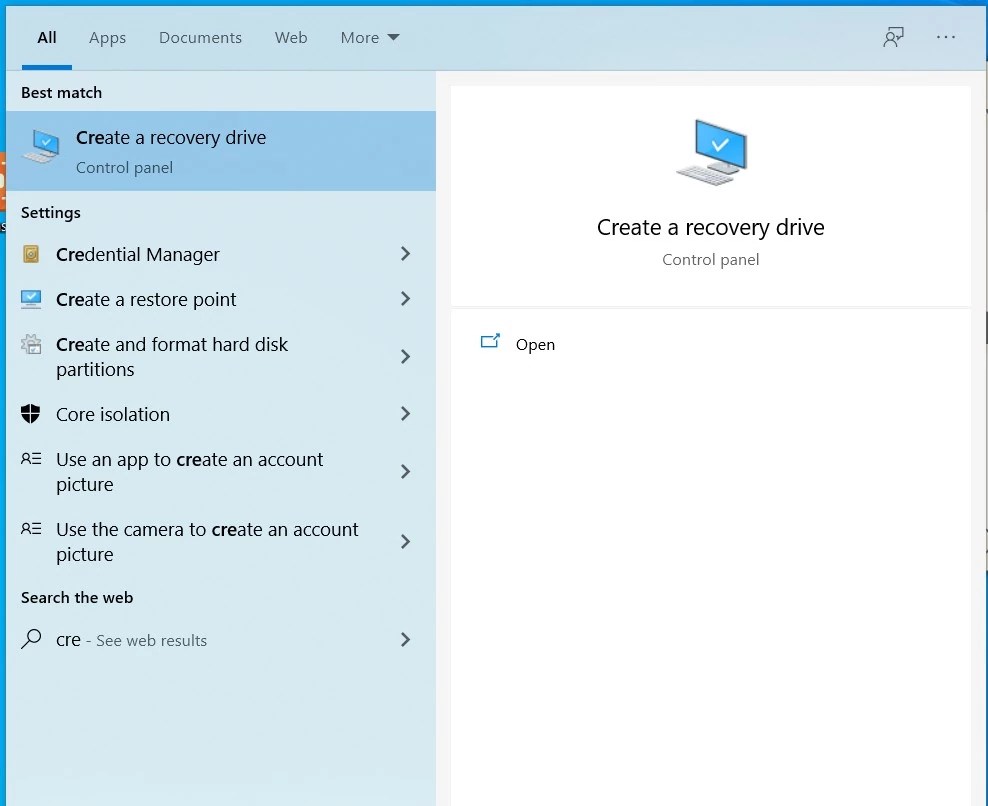Switch to the Documents tab
This screenshot has width=988, height=806.
(x=200, y=37)
